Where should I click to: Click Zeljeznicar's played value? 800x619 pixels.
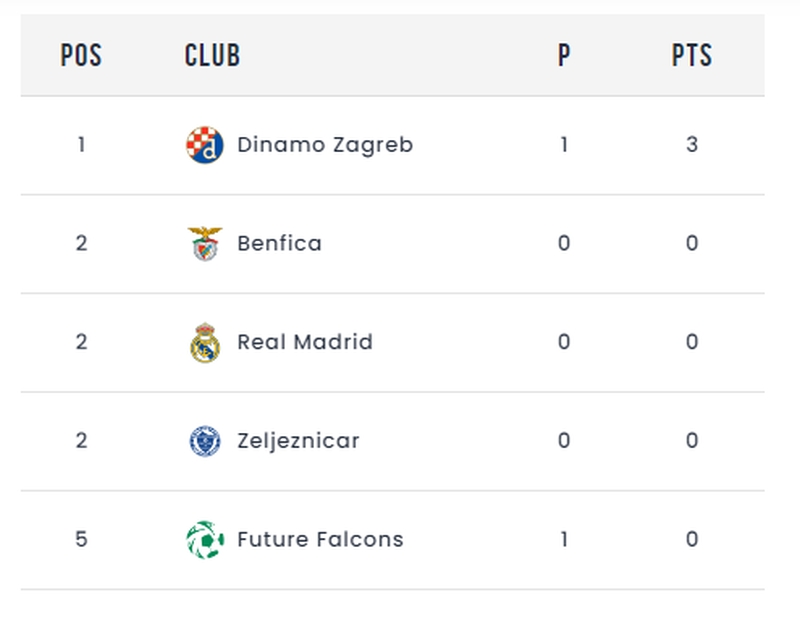[x=564, y=441]
